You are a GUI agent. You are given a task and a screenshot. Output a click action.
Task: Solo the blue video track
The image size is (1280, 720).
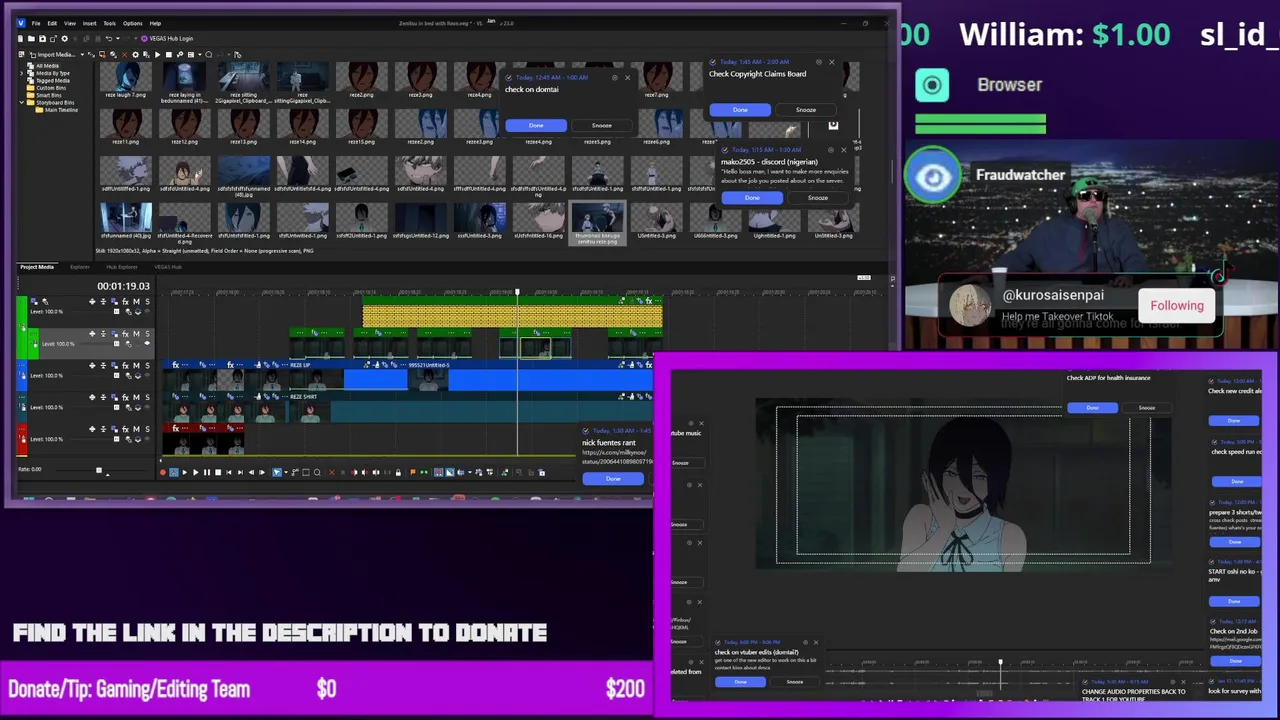click(x=147, y=365)
